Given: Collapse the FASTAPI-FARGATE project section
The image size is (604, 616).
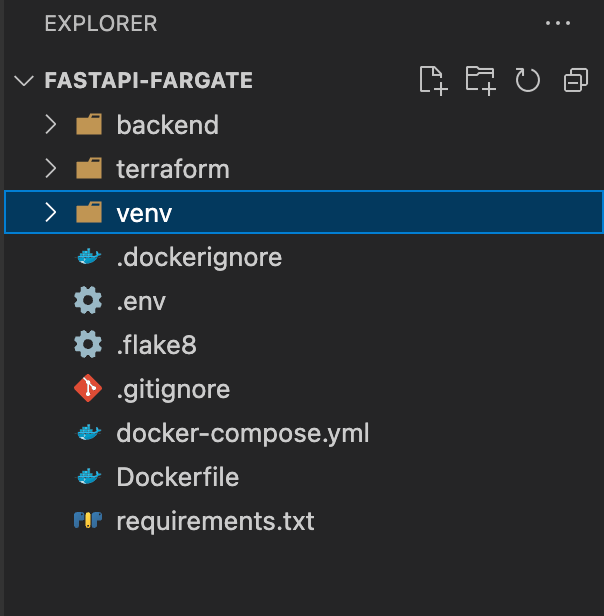Looking at the screenshot, I should [x=25, y=81].
